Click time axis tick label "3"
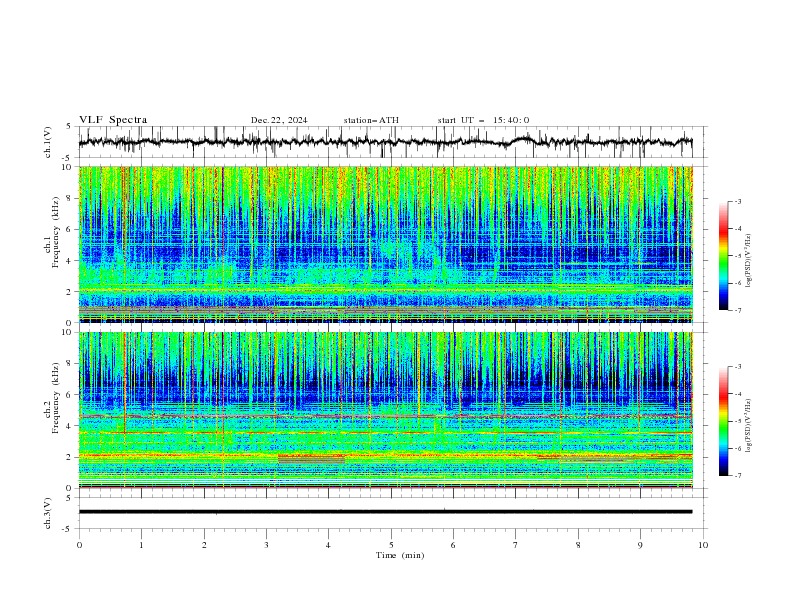The width and height of the screenshot is (792, 612). [x=266, y=545]
